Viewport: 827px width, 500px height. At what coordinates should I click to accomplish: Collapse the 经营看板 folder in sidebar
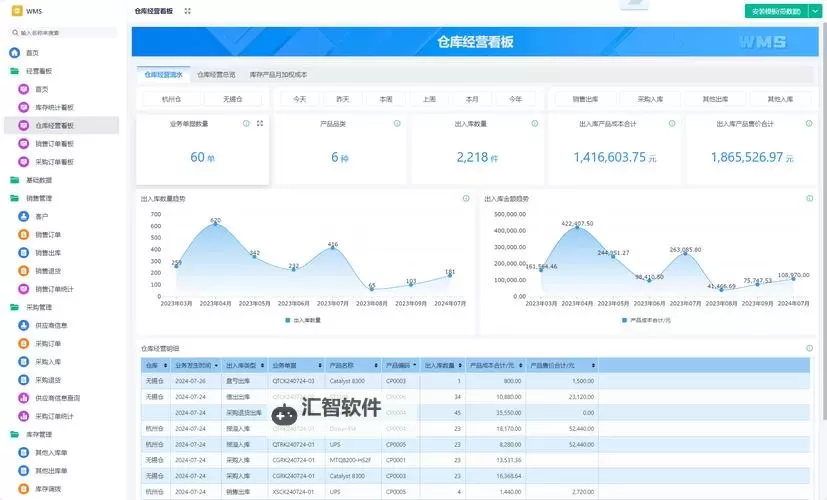15,71
